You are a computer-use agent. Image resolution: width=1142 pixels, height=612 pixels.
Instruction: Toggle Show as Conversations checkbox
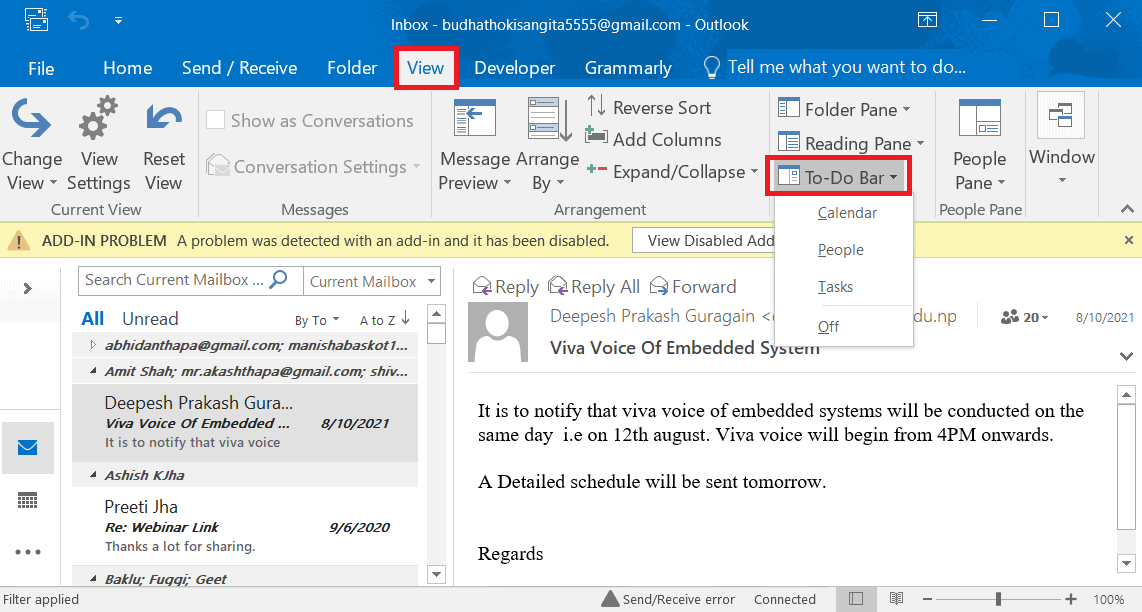(215, 120)
